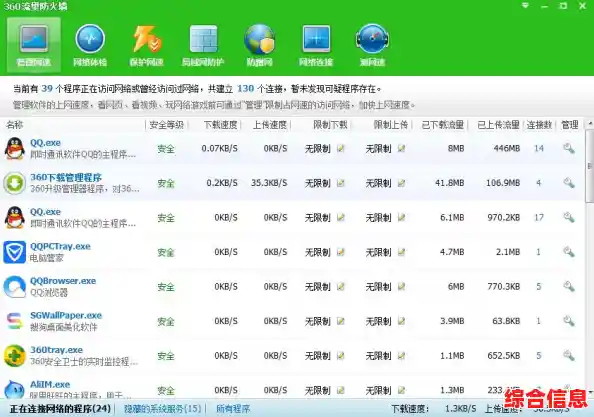Open the 360tray.exe name link

[56, 350]
